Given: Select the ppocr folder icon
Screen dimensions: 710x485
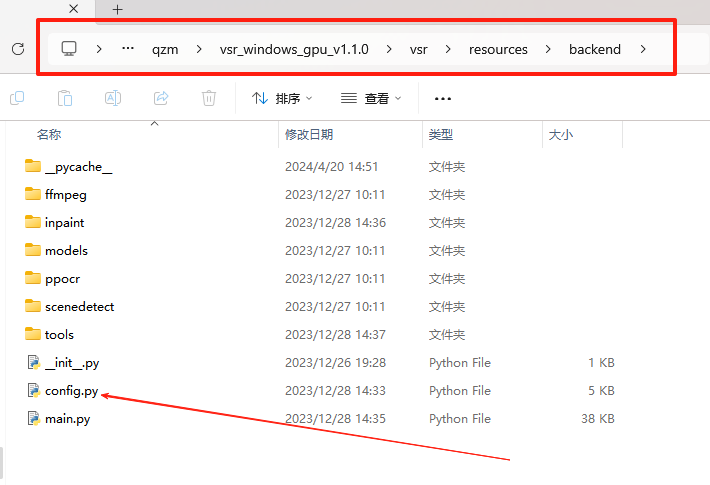Looking at the screenshot, I should tap(33, 278).
